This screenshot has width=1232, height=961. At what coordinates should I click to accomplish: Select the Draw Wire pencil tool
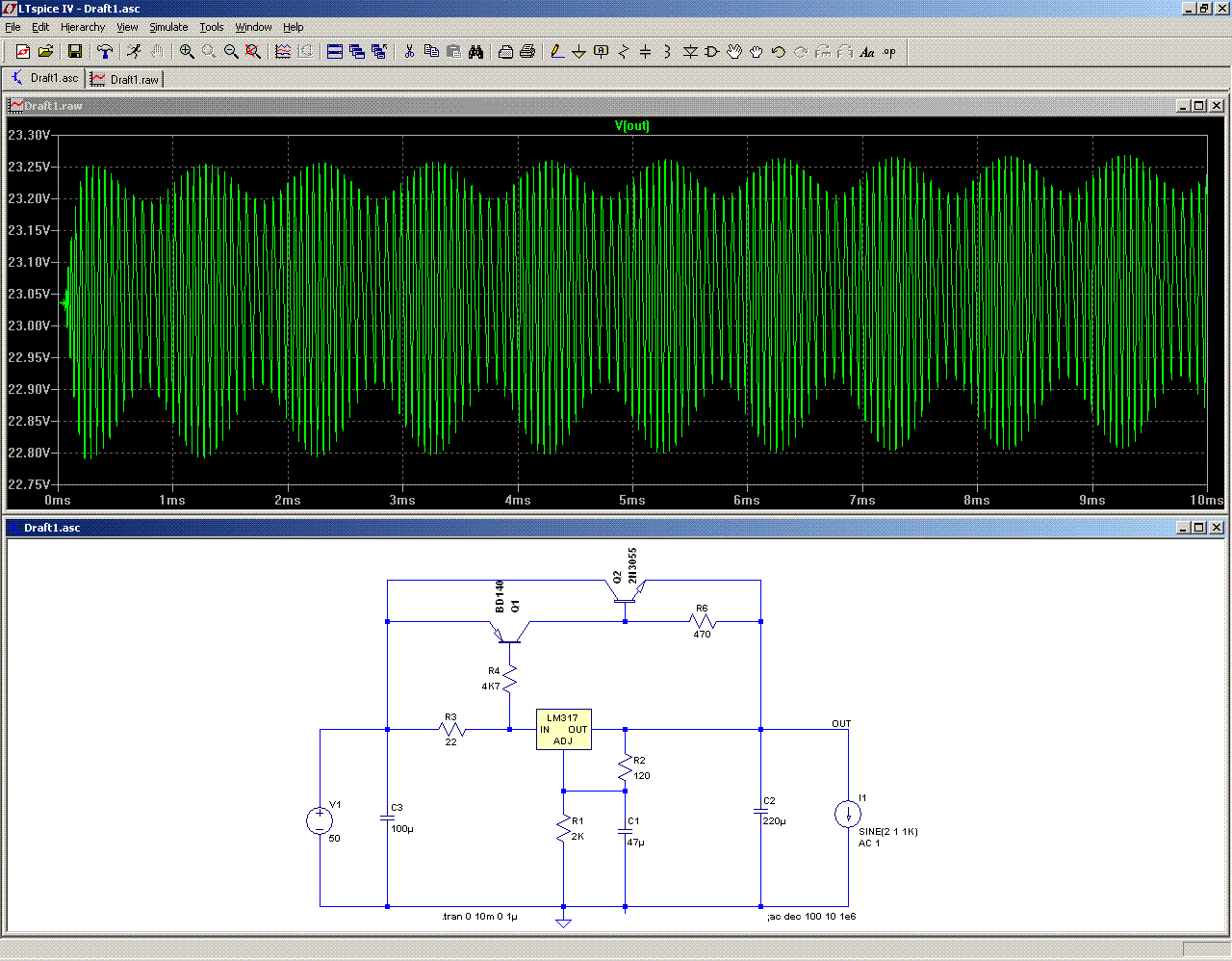[x=557, y=52]
